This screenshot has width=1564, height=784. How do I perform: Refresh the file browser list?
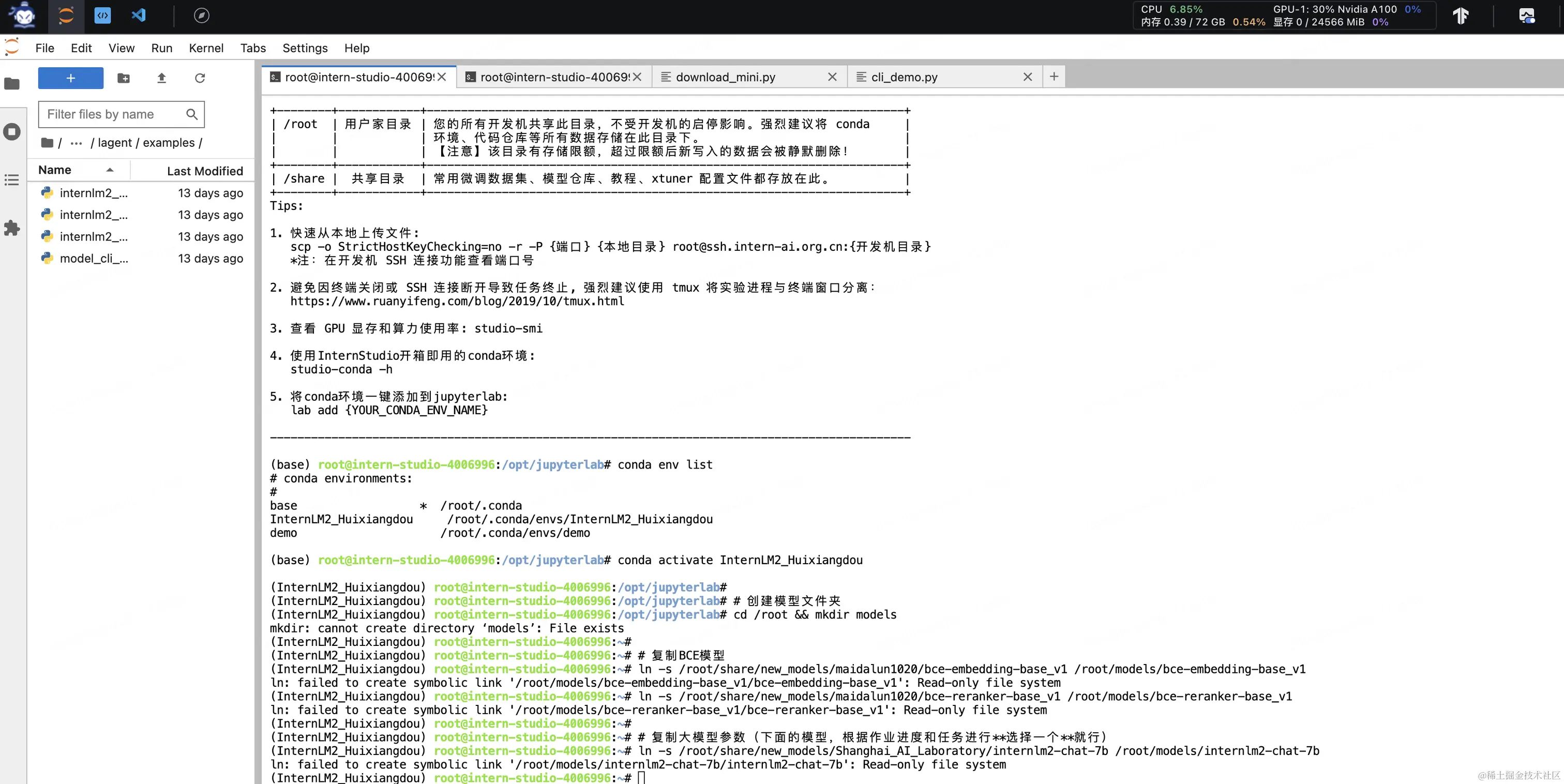[x=200, y=78]
